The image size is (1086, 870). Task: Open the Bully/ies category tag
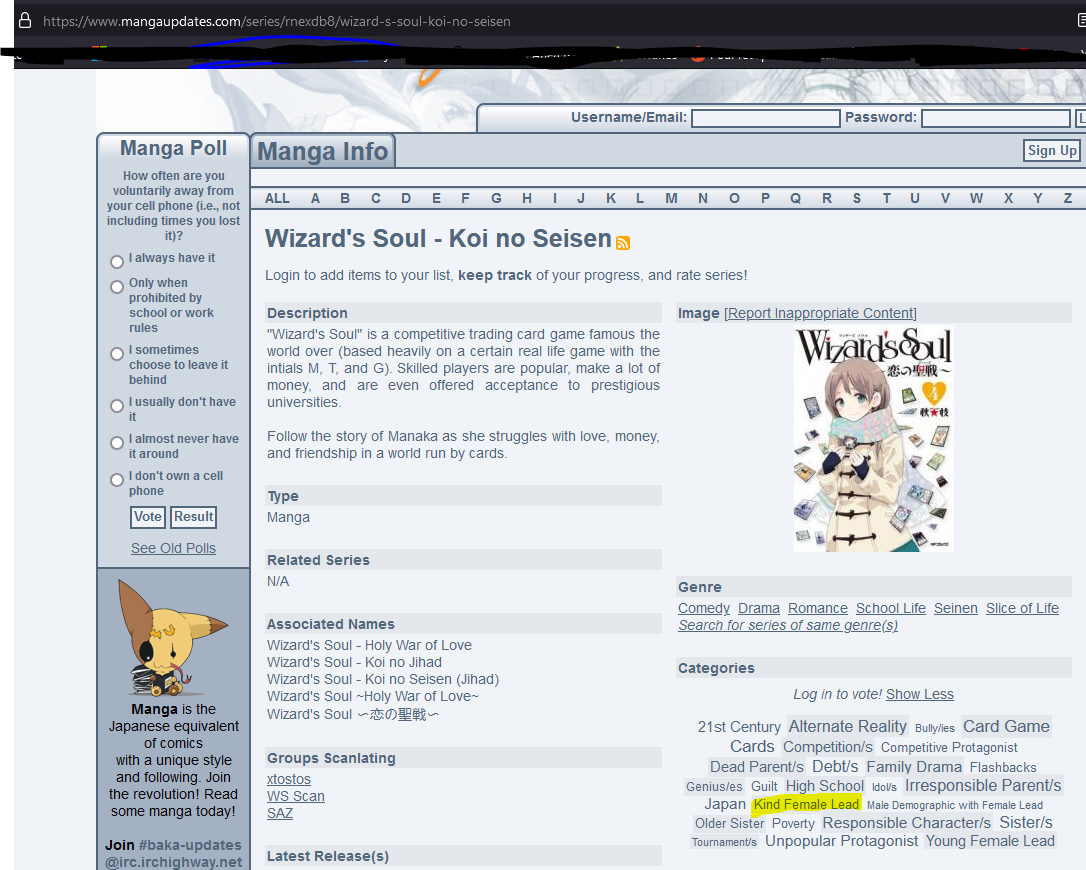(934, 728)
